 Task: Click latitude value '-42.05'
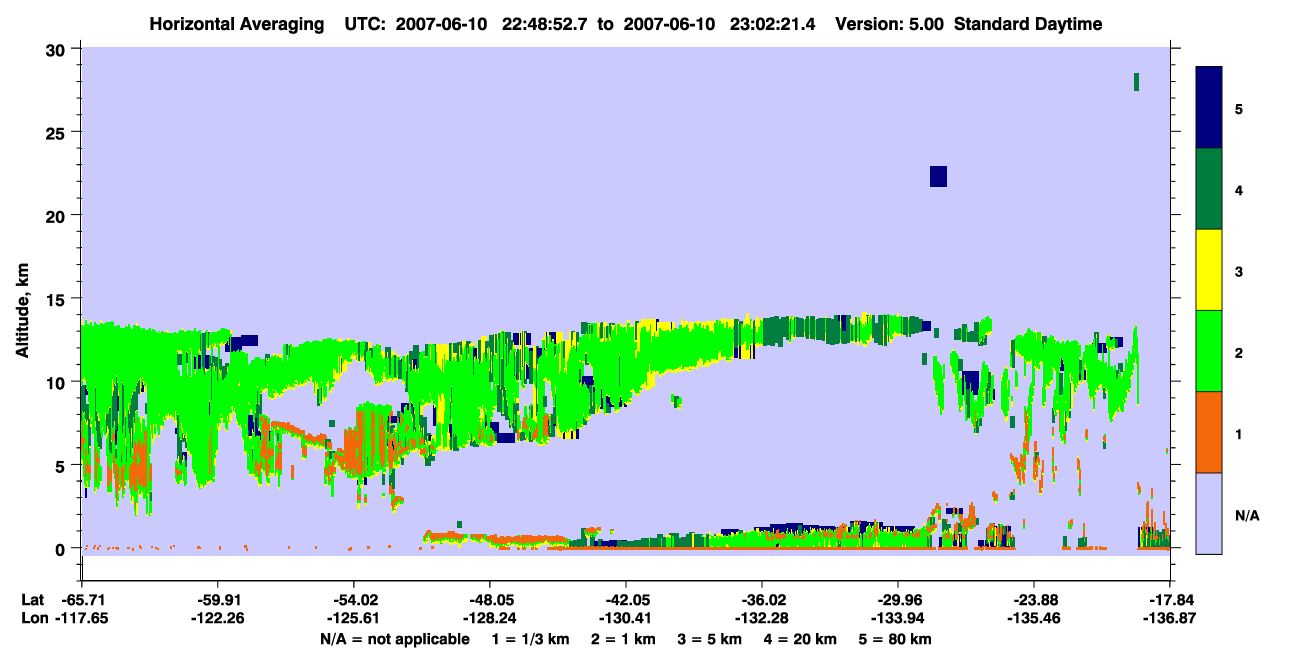pos(625,600)
